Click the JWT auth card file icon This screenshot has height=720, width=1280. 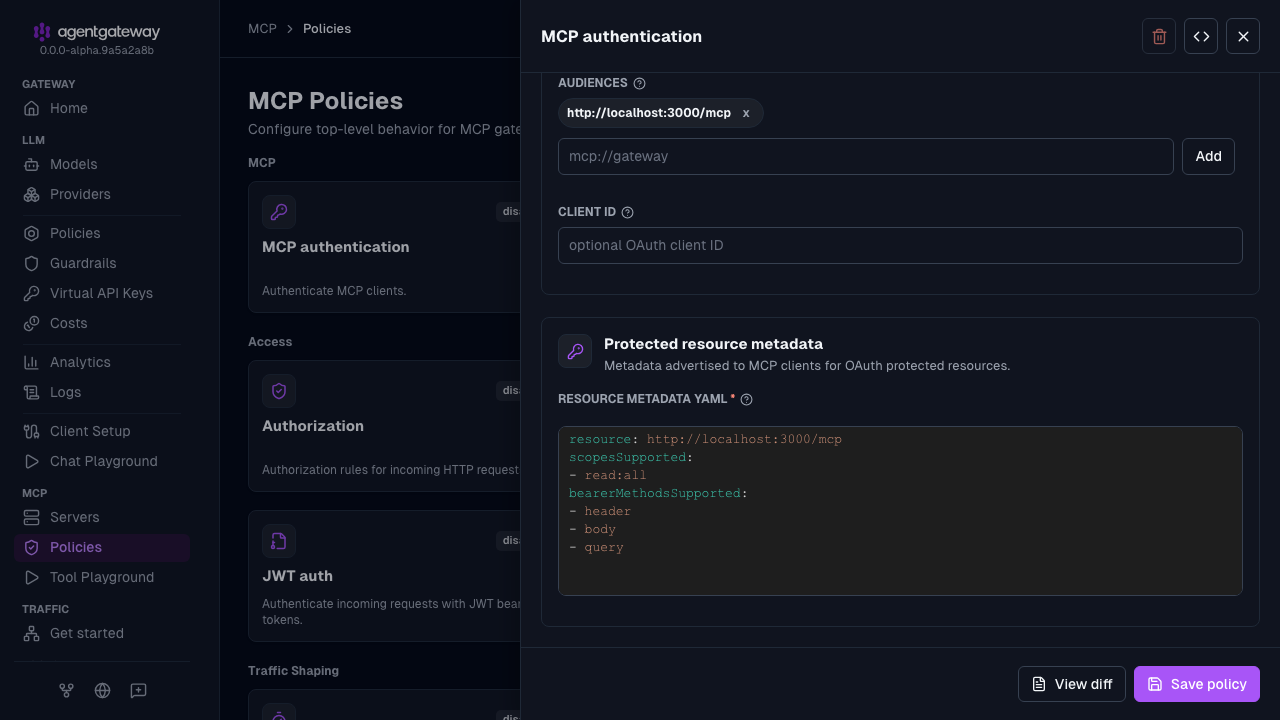(x=279, y=541)
